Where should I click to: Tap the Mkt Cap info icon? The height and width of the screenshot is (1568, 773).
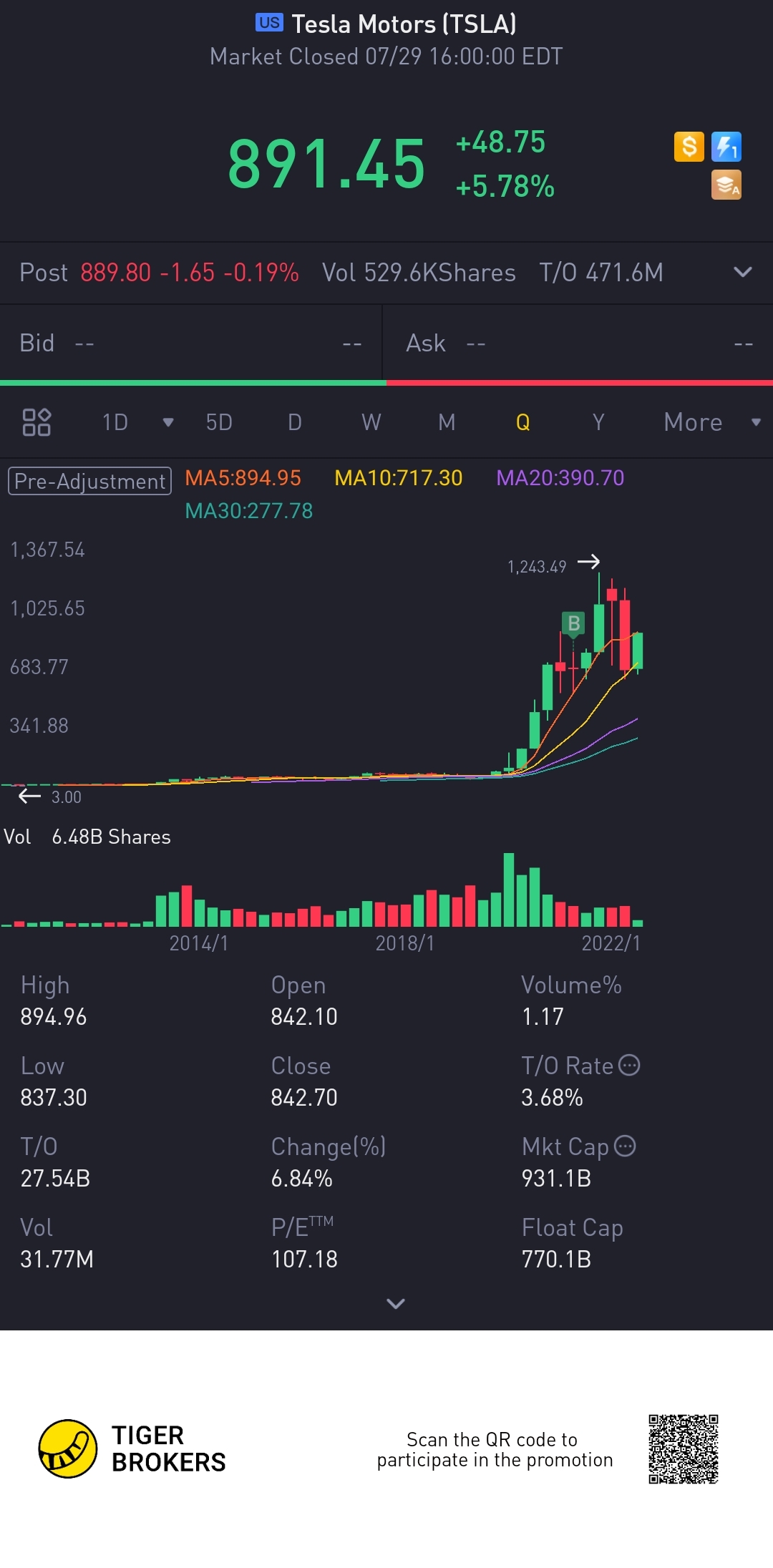click(625, 1146)
